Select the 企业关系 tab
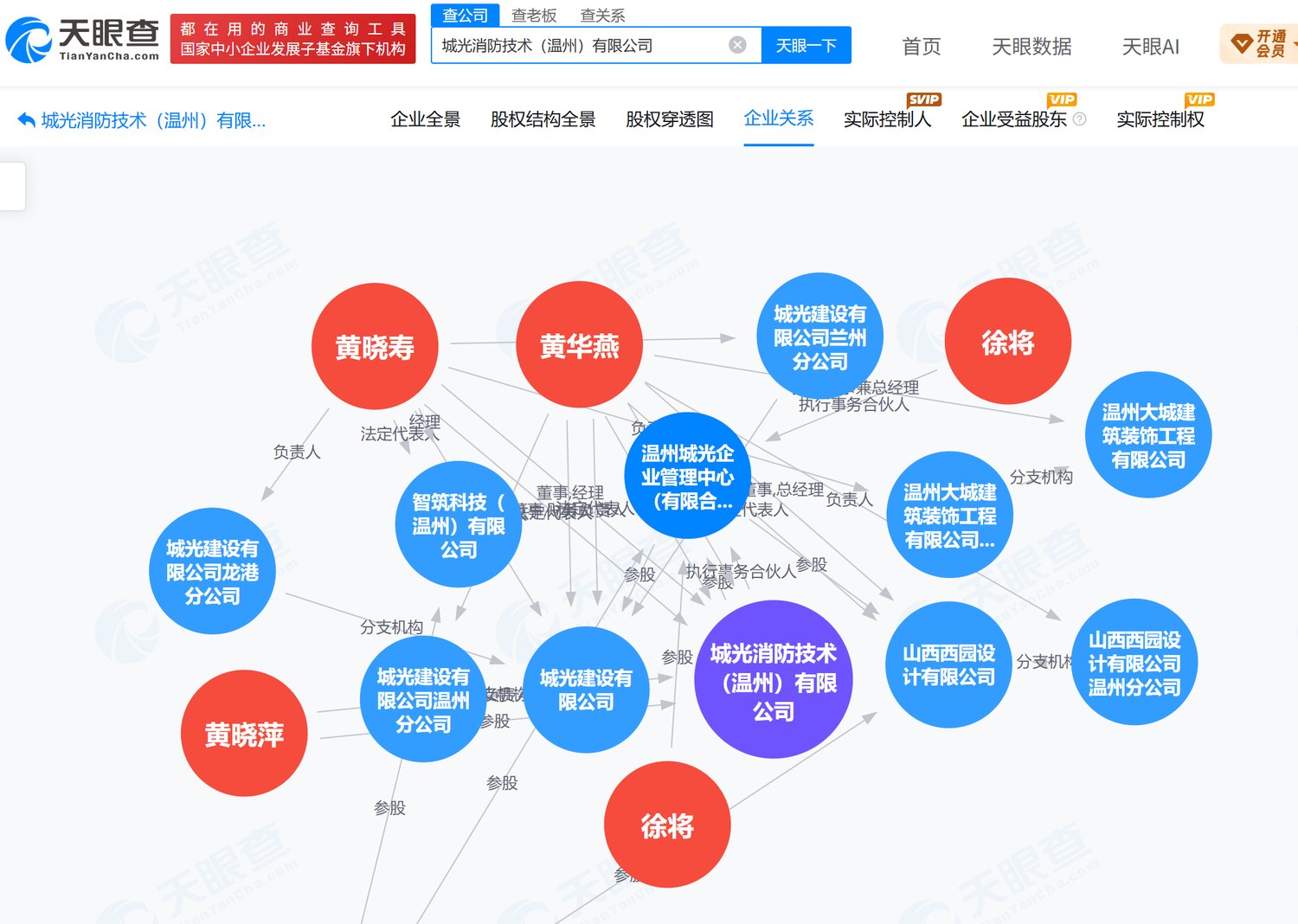Viewport: 1298px width, 924px height. click(x=779, y=119)
